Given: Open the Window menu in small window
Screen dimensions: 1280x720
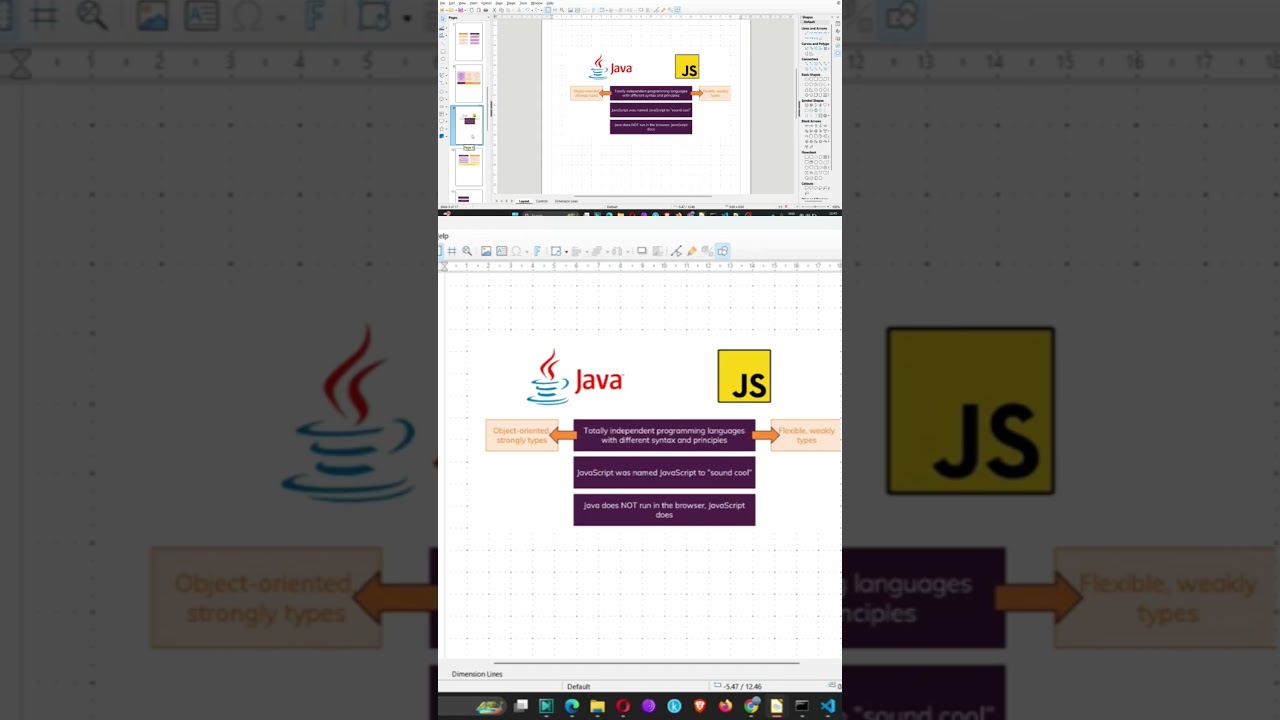Looking at the screenshot, I should tap(537, 3).
